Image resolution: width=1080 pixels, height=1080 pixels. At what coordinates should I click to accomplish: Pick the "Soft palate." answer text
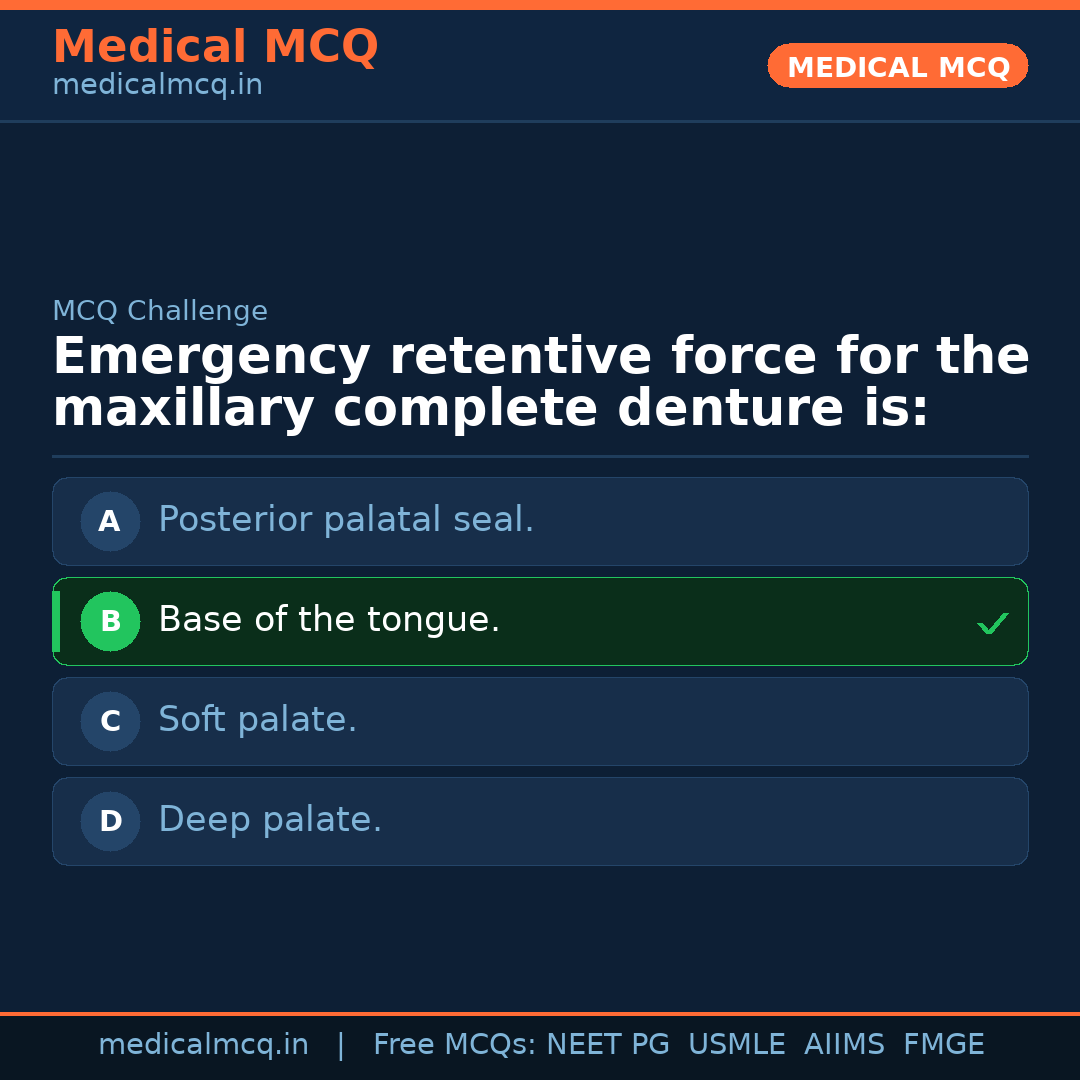257,720
